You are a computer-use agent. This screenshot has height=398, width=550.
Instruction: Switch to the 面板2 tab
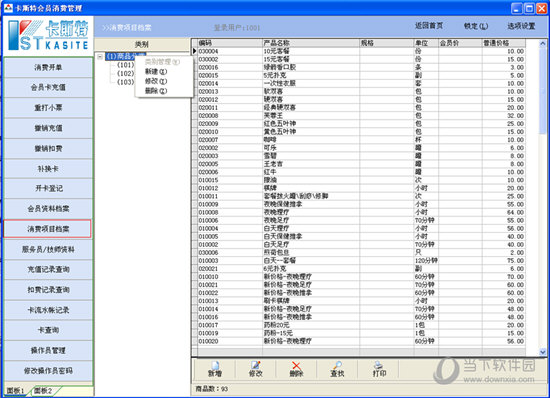coord(43,390)
